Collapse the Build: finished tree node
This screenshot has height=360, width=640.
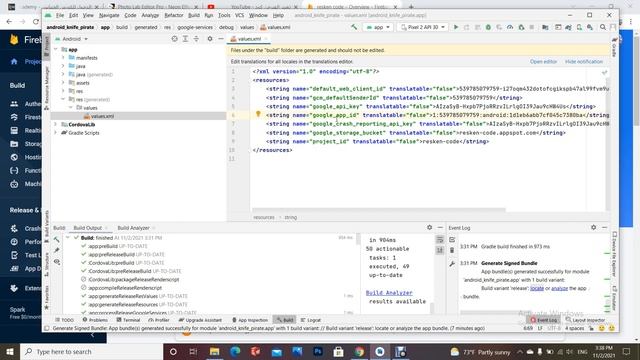[68, 238]
